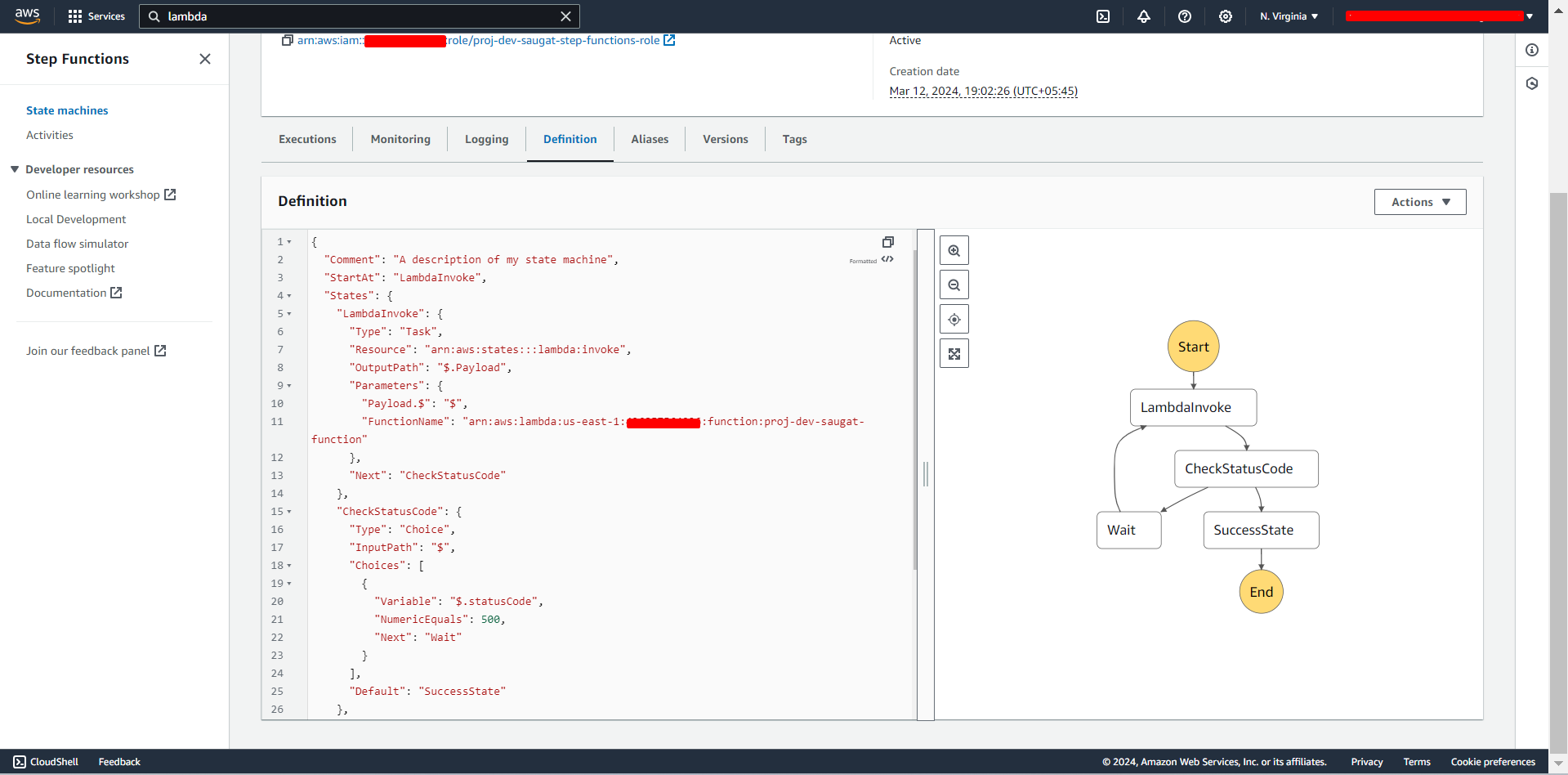Collapse the States block at line 4
Image resolution: width=1568 pixels, height=775 pixels.
[x=289, y=296]
